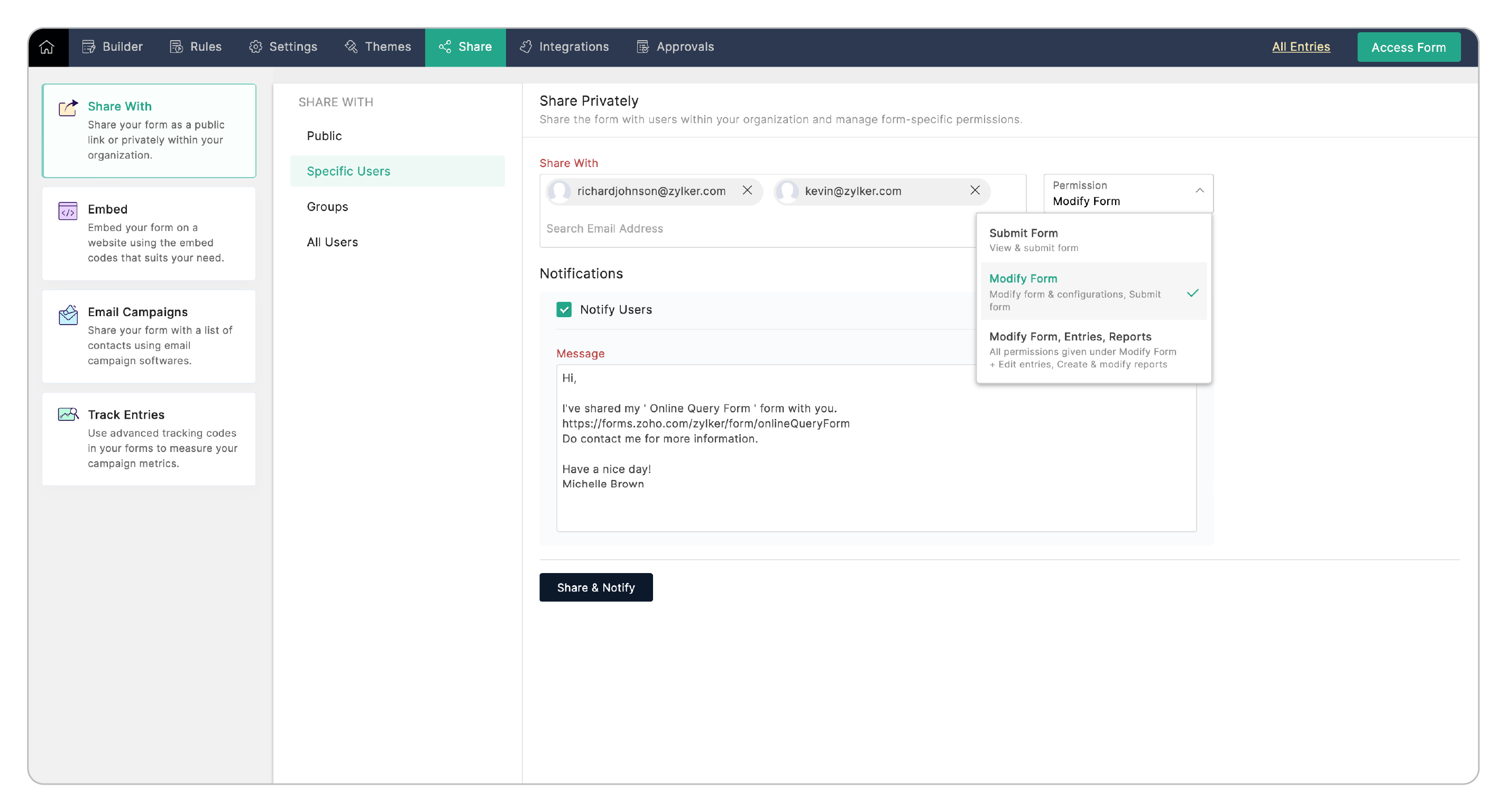Click the Share & Notify button
This screenshot has height=812, width=1507.
coord(595,587)
